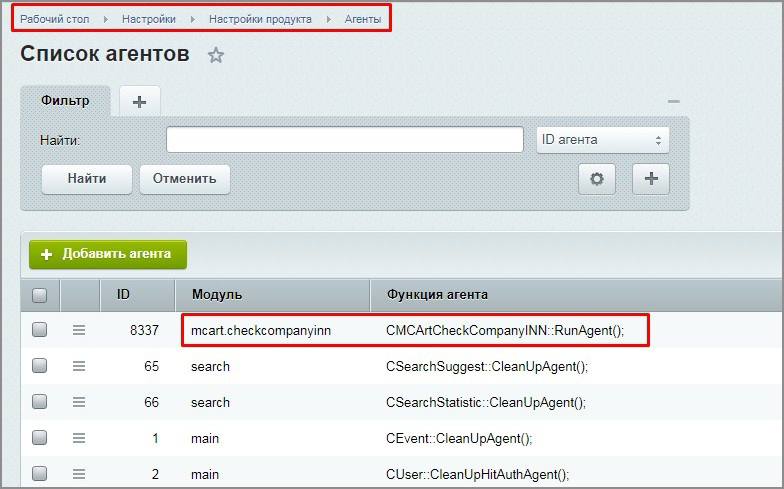Click into the 'Найти' search text field

tap(344, 140)
